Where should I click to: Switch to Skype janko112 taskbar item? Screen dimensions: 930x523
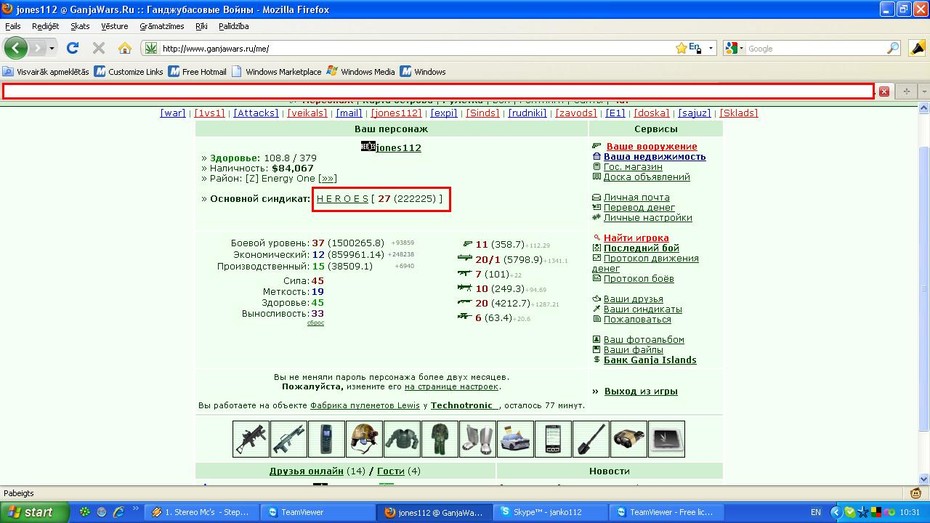point(550,512)
